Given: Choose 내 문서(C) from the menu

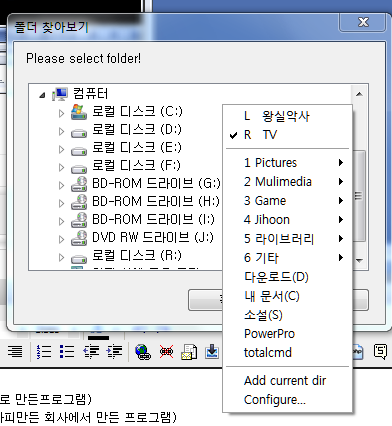Looking at the screenshot, I should coord(287,296).
